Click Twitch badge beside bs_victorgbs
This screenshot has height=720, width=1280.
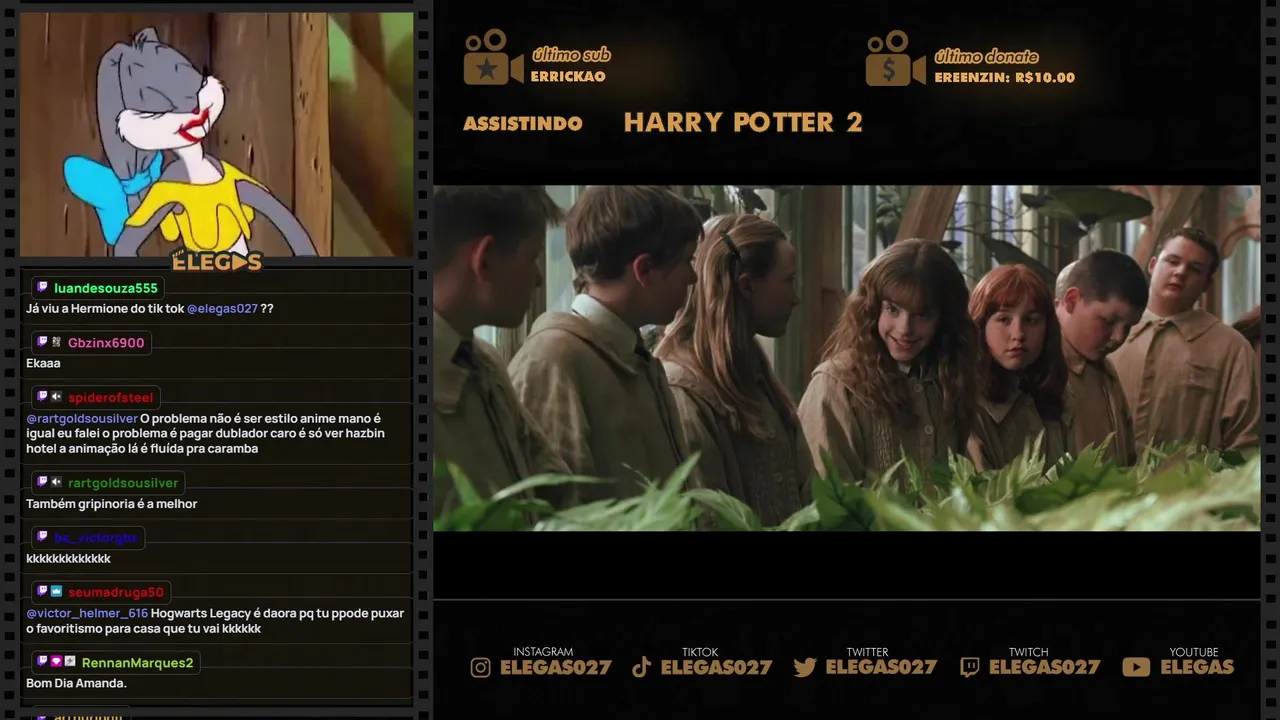(x=42, y=537)
